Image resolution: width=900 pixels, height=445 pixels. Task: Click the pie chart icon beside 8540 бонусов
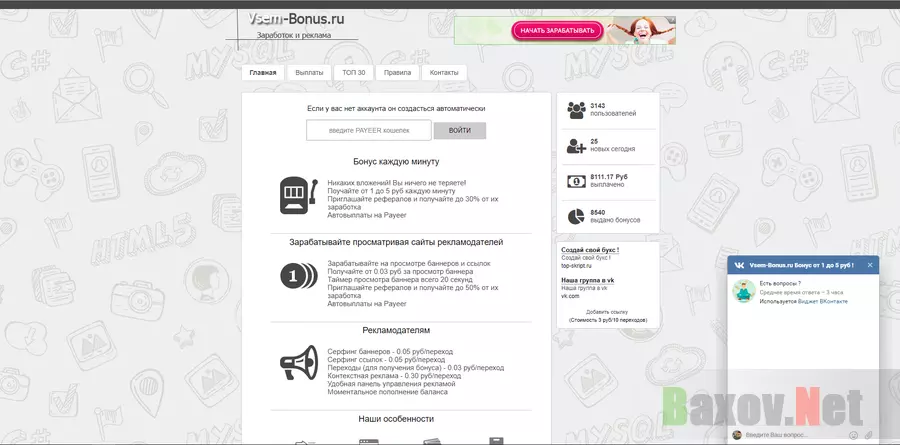tap(576, 216)
